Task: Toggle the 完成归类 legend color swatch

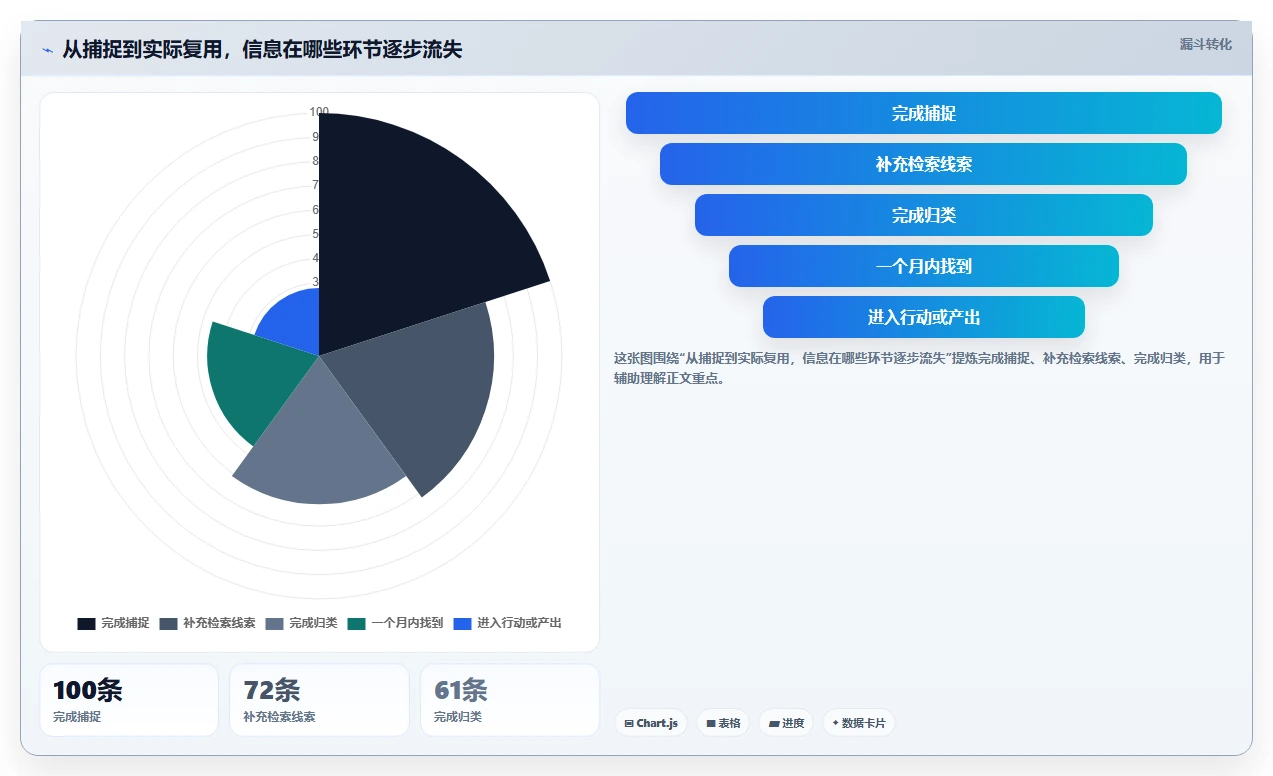Action: (x=275, y=623)
